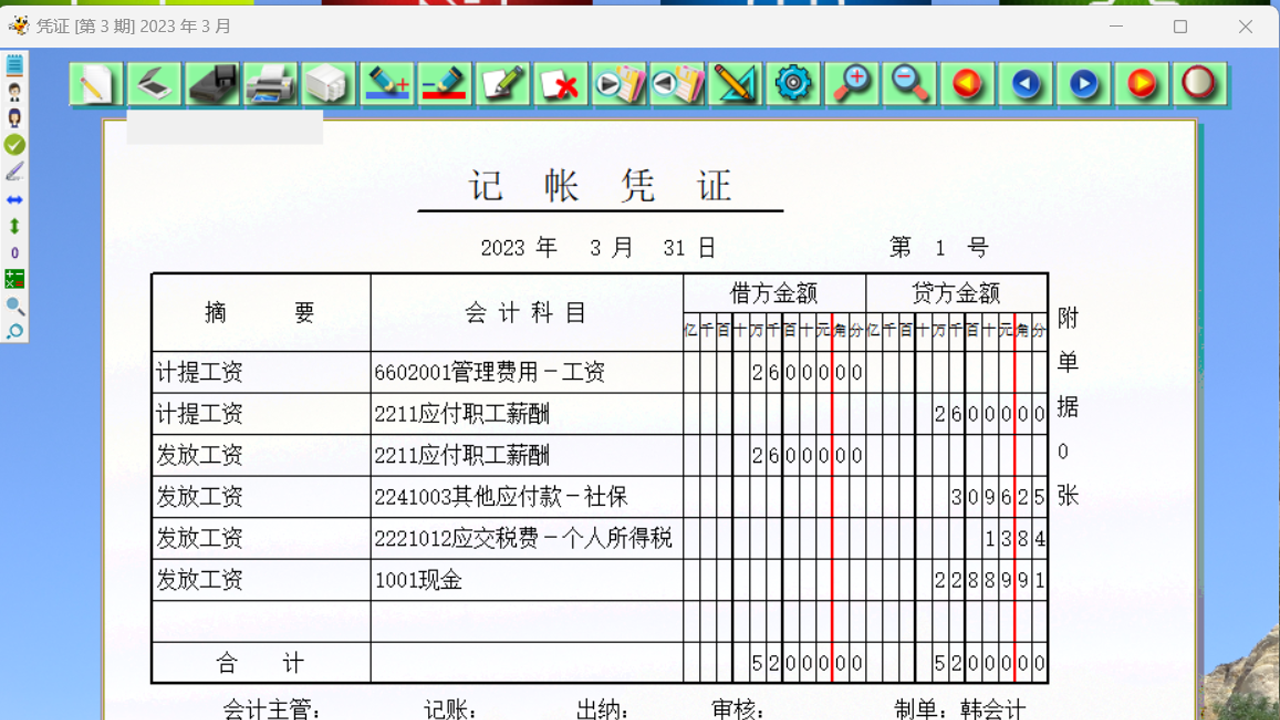Edit the current voucher entry
This screenshot has height=720, width=1280.
(502, 85)
